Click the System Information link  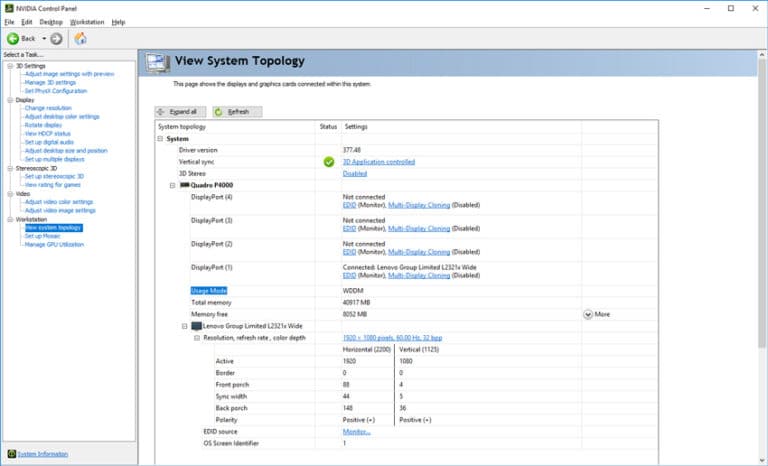[43, 454]
